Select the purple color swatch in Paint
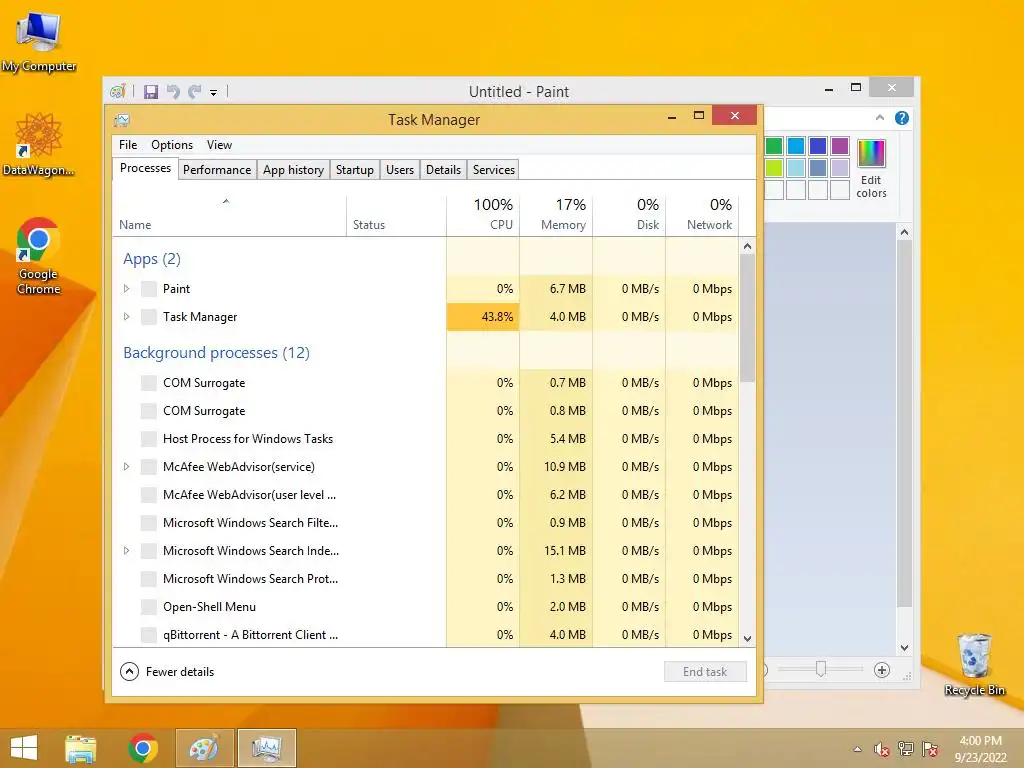The image size is (1024, 768). click(840, 146)
